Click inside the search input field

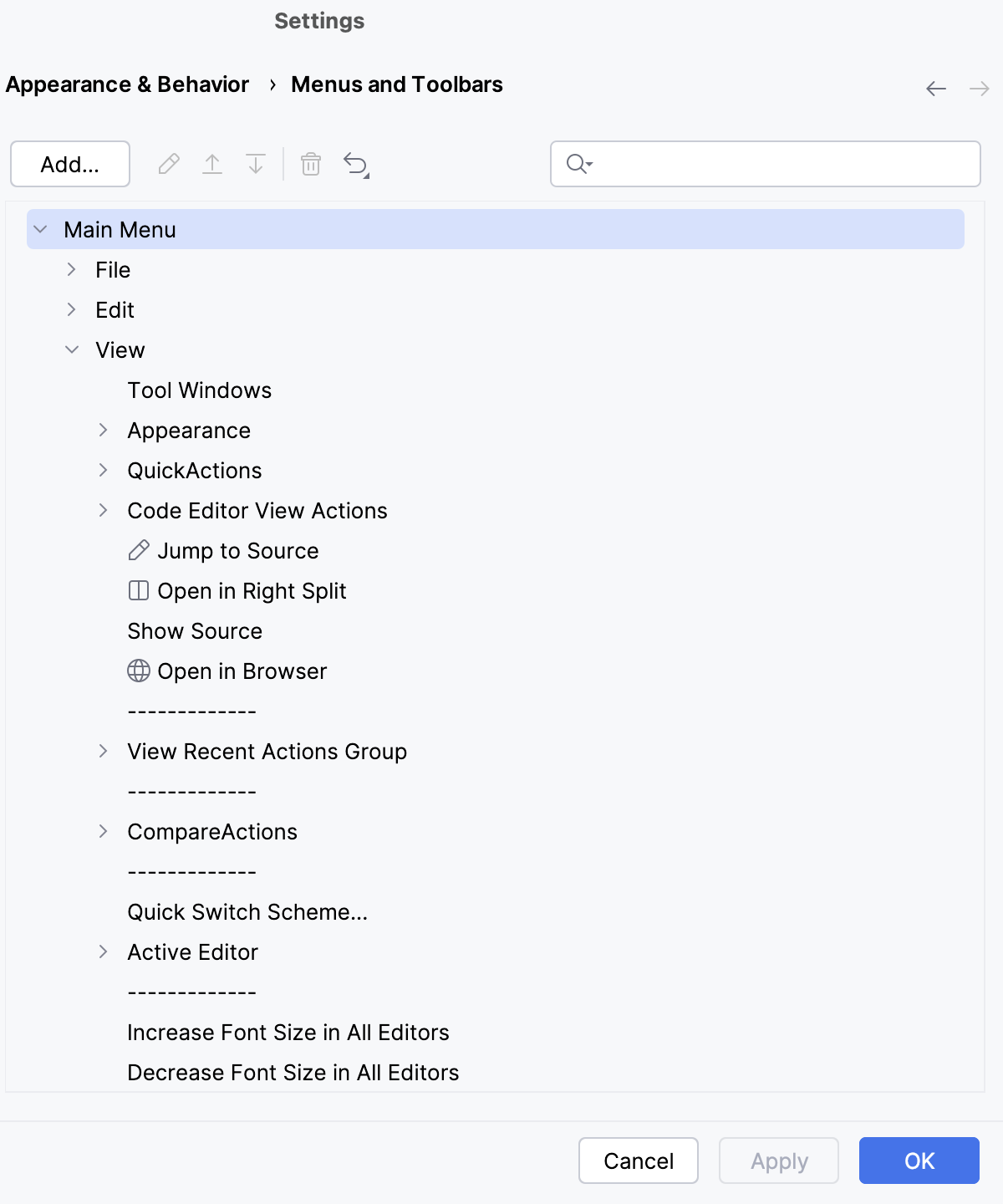tap(752, 164)
